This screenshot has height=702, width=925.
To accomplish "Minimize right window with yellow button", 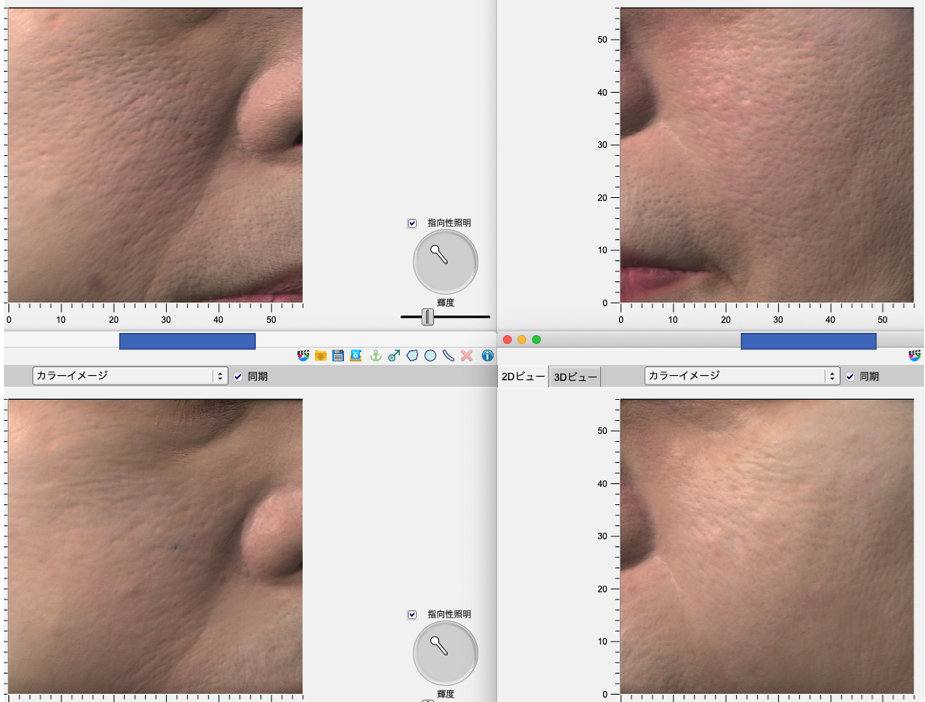I will coord(521,340).
